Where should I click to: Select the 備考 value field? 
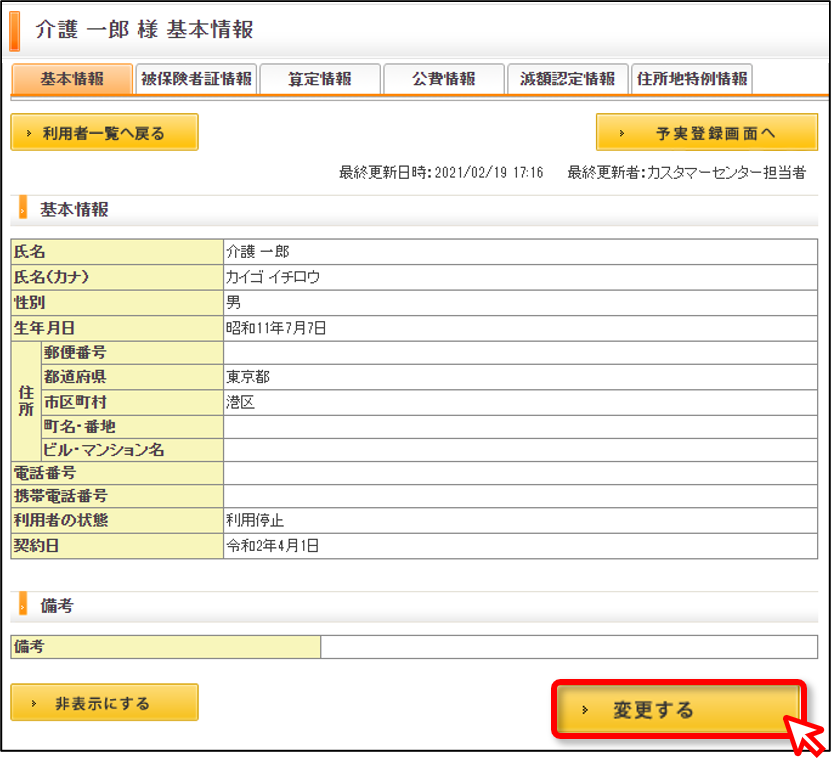(x=569, y=646)
